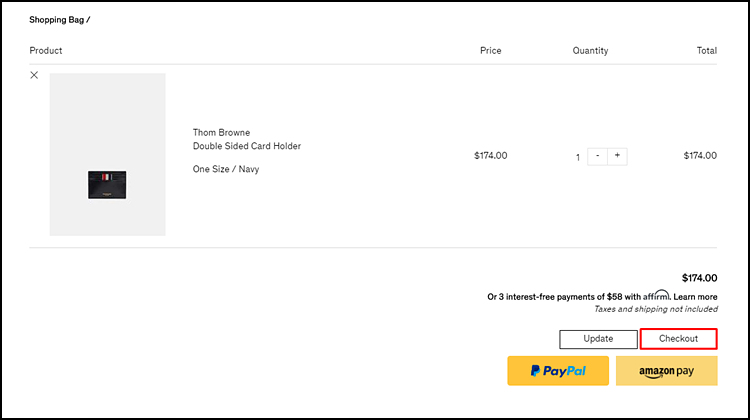Click the Checkout button
750x420 pixels.
[x=679, y=339]
